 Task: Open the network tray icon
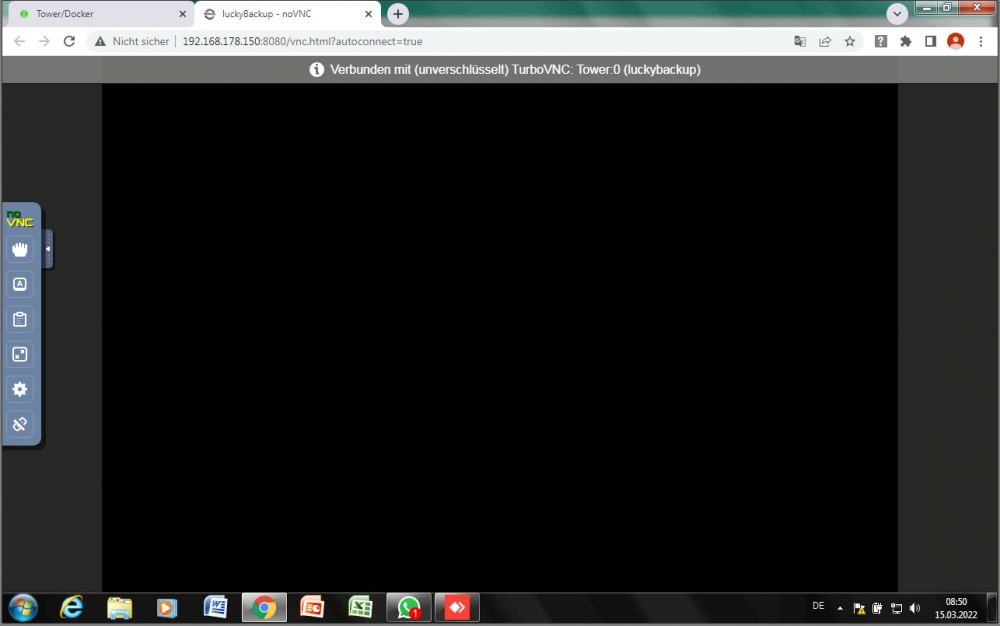click(x=896, y=608)
